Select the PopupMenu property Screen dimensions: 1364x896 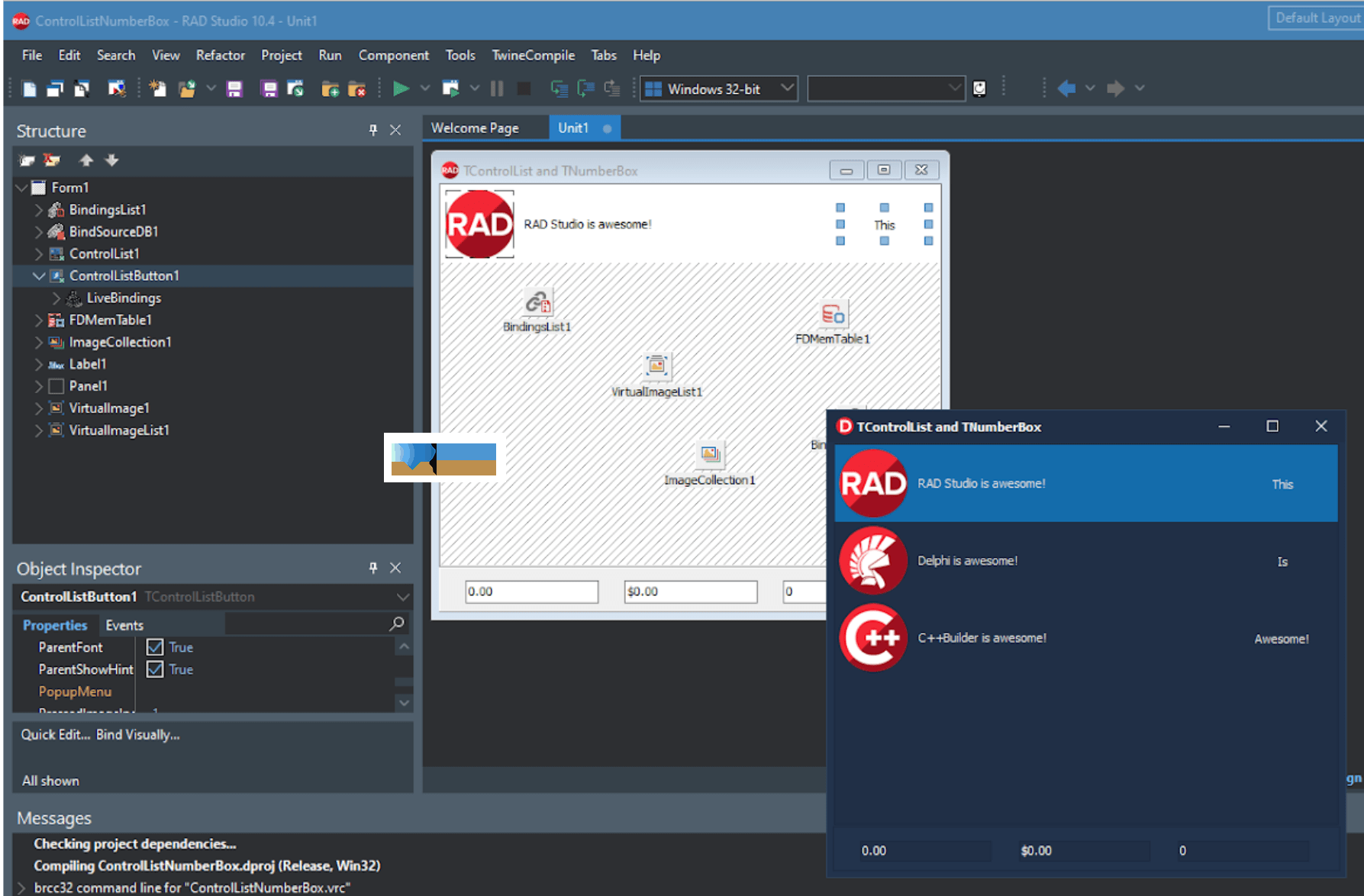(75, 691)
